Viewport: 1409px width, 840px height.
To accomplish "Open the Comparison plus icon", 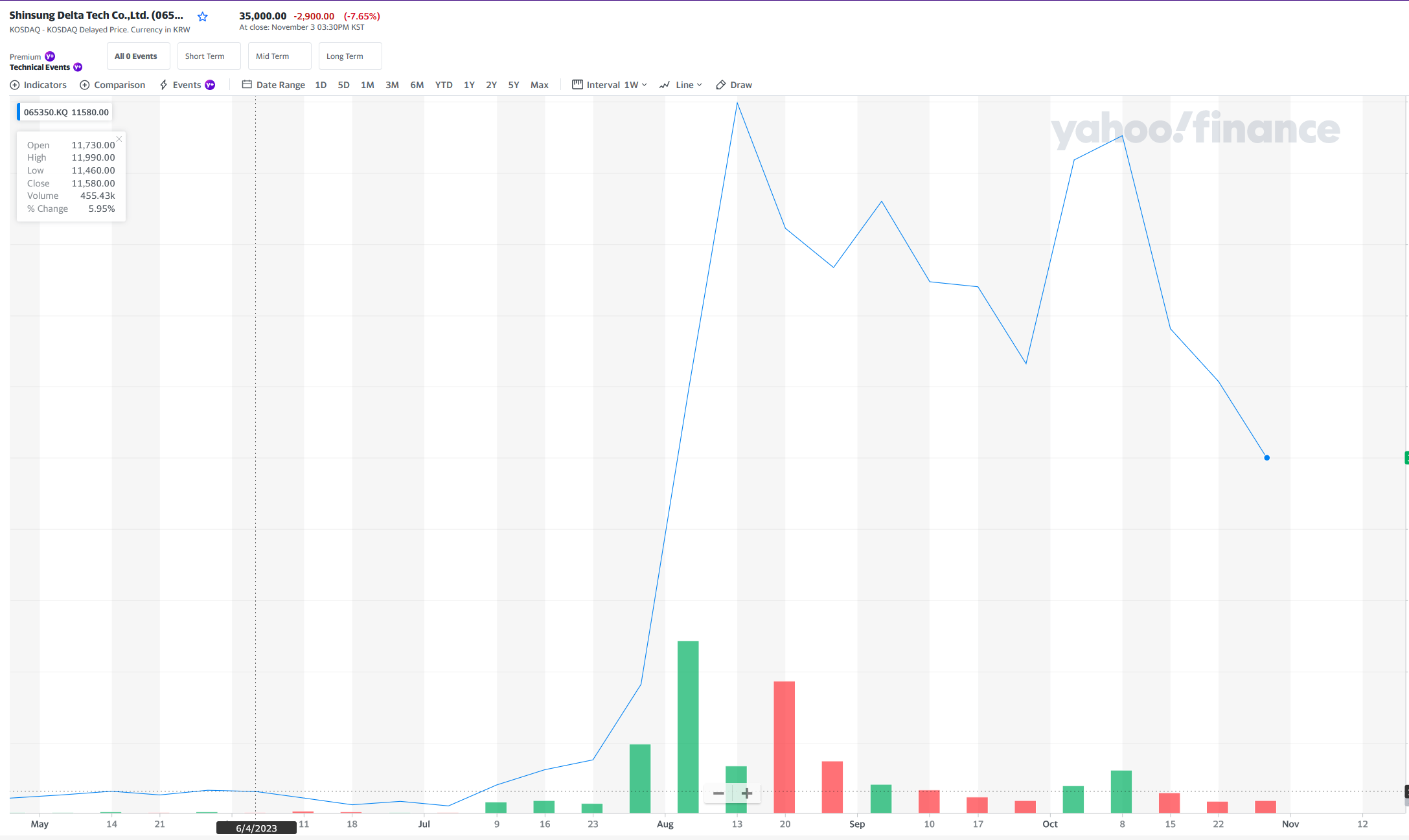I will click(85, 85).
